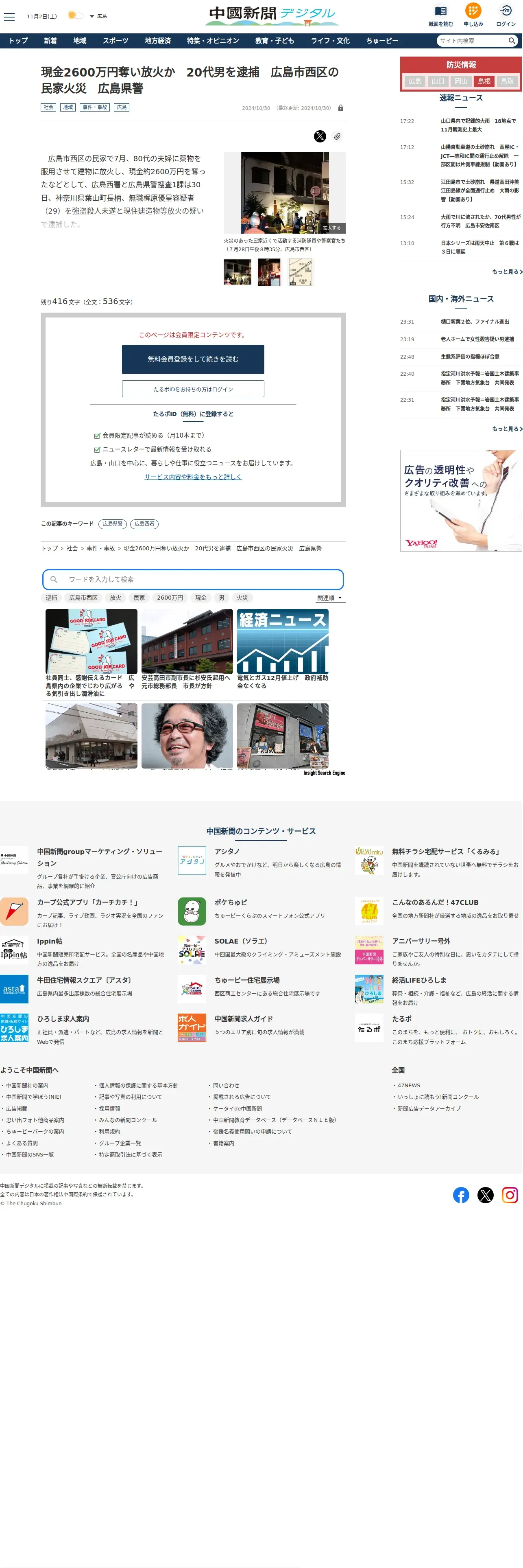Open the SOLAE service icon
This screenshot has height=1568, width=523.
[x=192, y=950]
